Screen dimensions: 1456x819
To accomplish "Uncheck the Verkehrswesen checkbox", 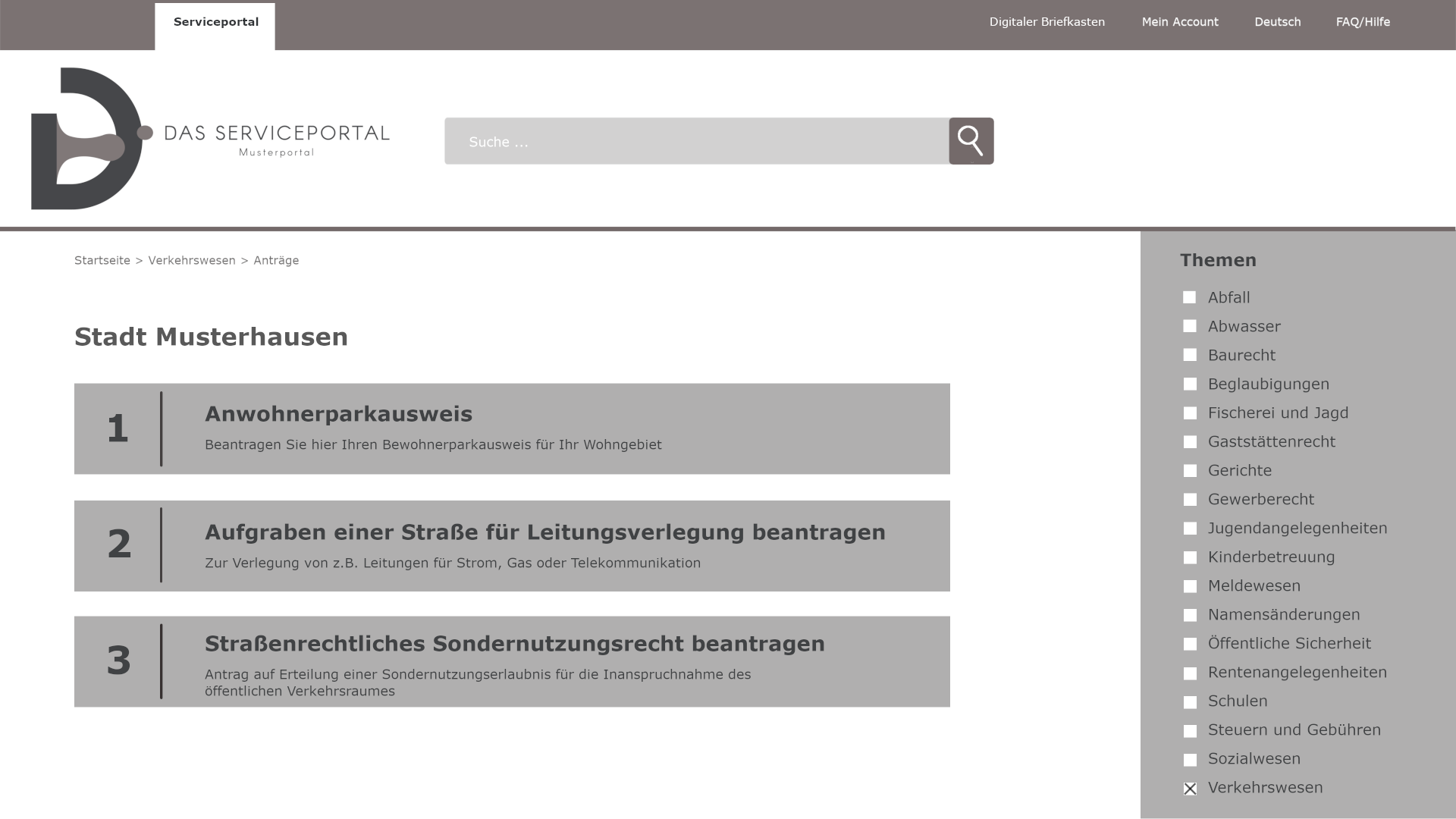I will click(x=1190, y=789).
